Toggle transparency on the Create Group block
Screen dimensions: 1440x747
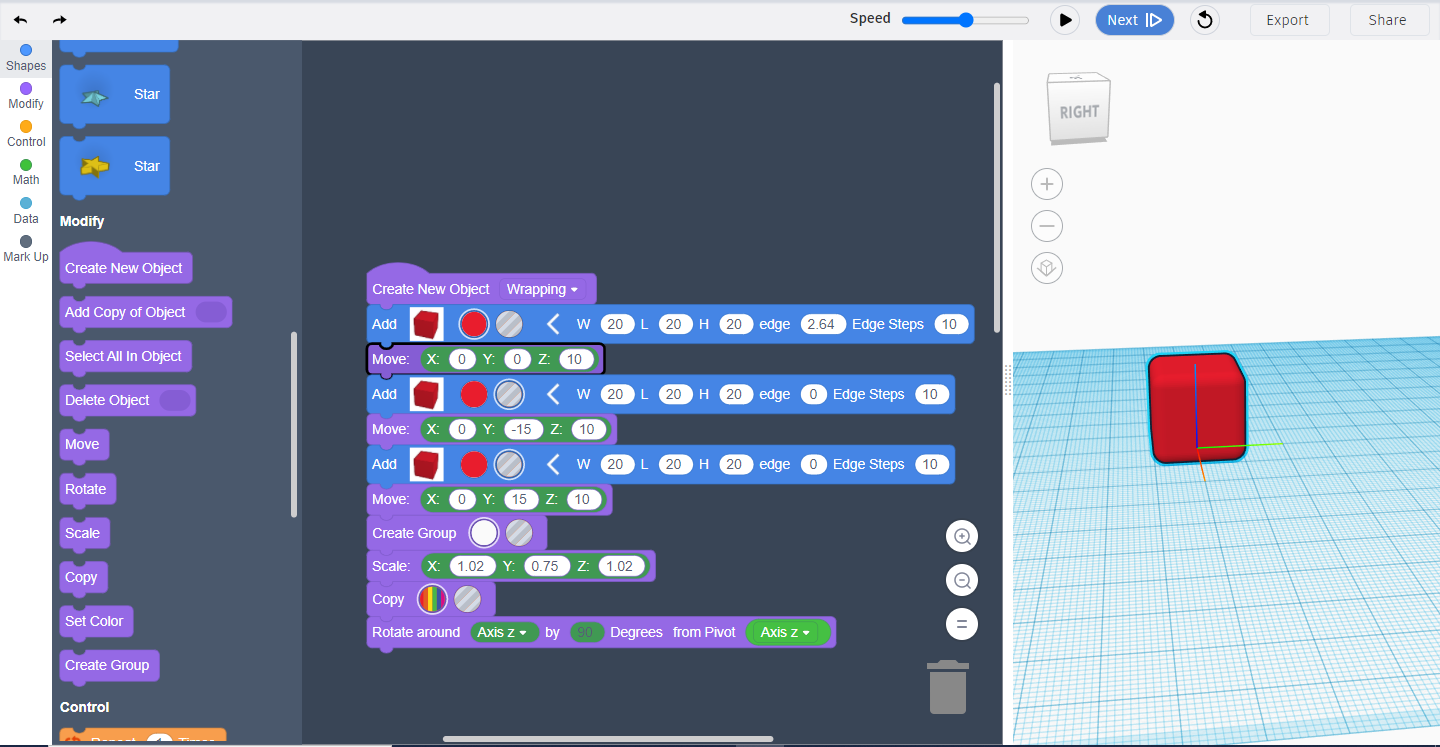(519, 532)
